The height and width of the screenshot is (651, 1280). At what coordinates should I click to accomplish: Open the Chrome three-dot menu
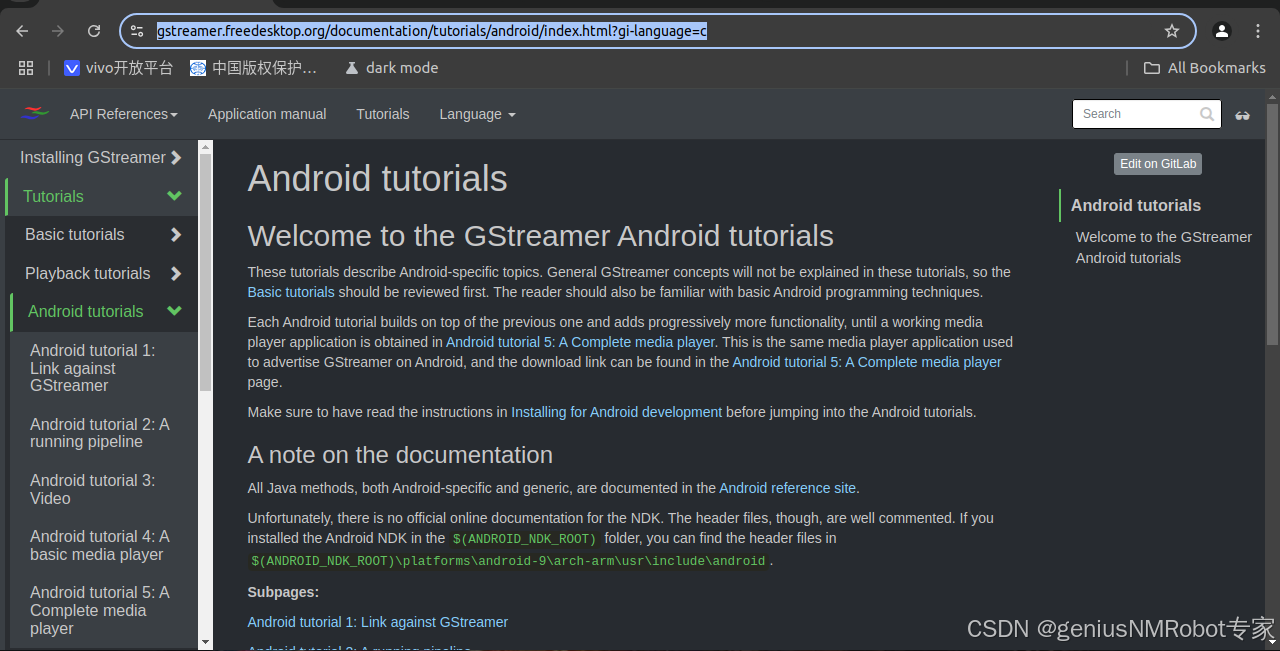point(1258,31)
